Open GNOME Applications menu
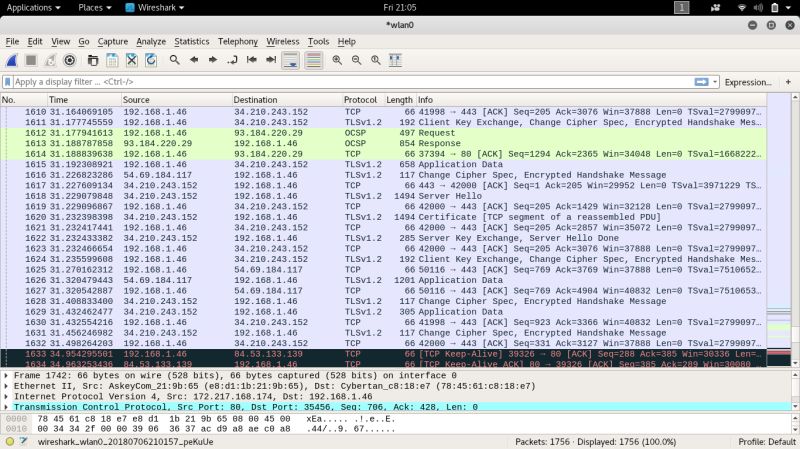The width and height of the screenshot is (800, 449). pyautogui.click(x=33, y=8)
